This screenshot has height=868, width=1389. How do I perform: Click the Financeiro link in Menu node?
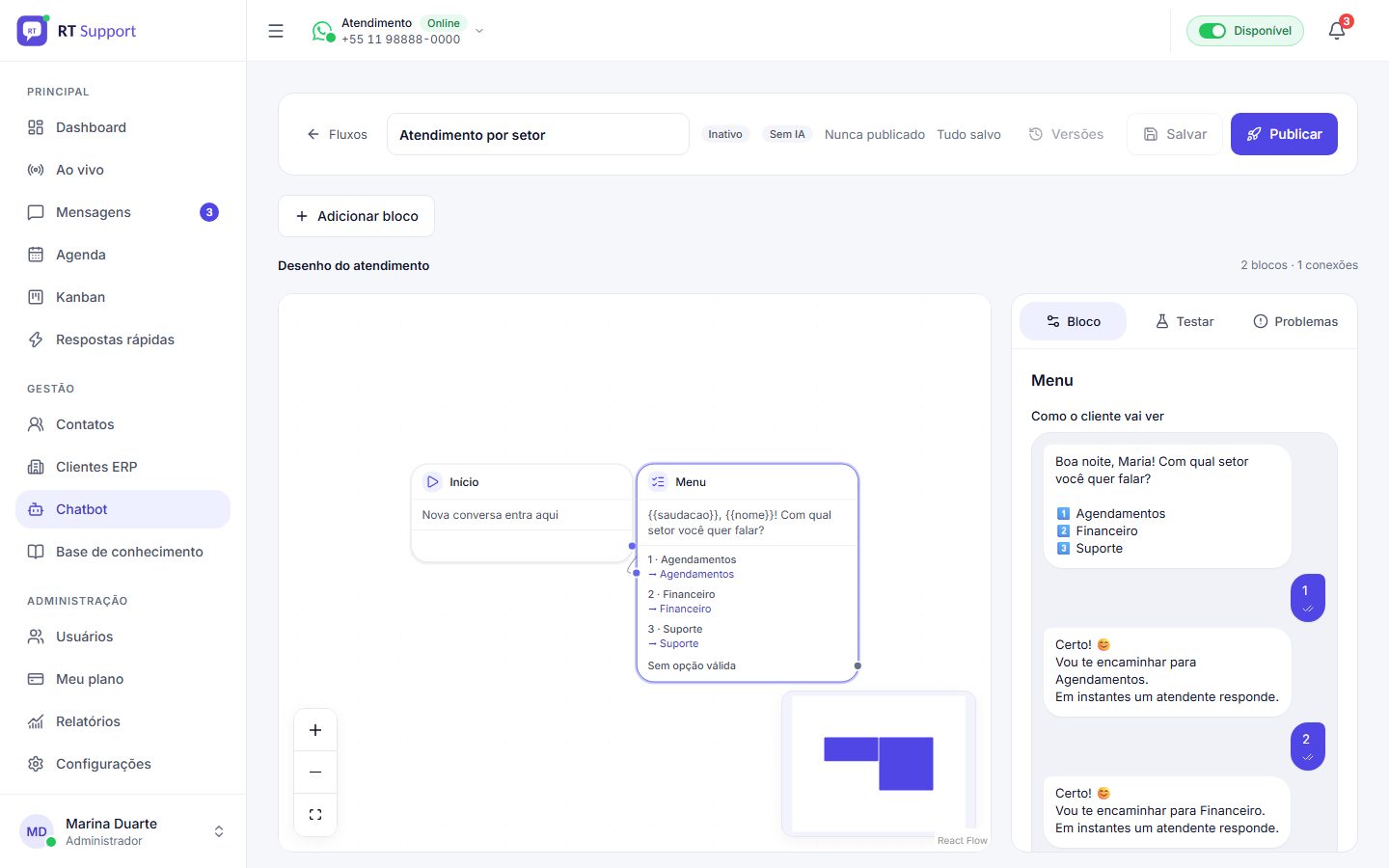pos(685,609)
